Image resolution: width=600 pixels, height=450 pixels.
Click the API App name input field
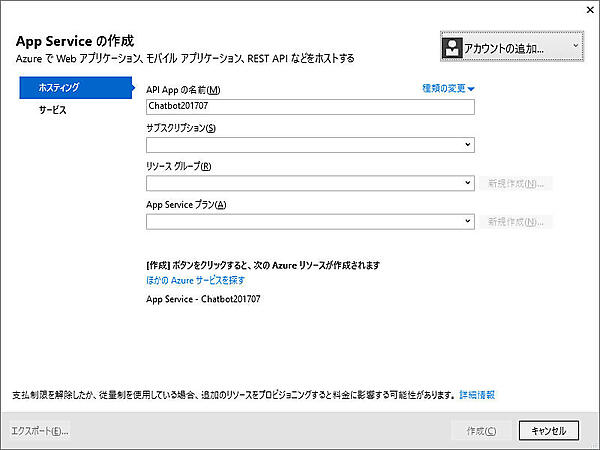(310, 107)
